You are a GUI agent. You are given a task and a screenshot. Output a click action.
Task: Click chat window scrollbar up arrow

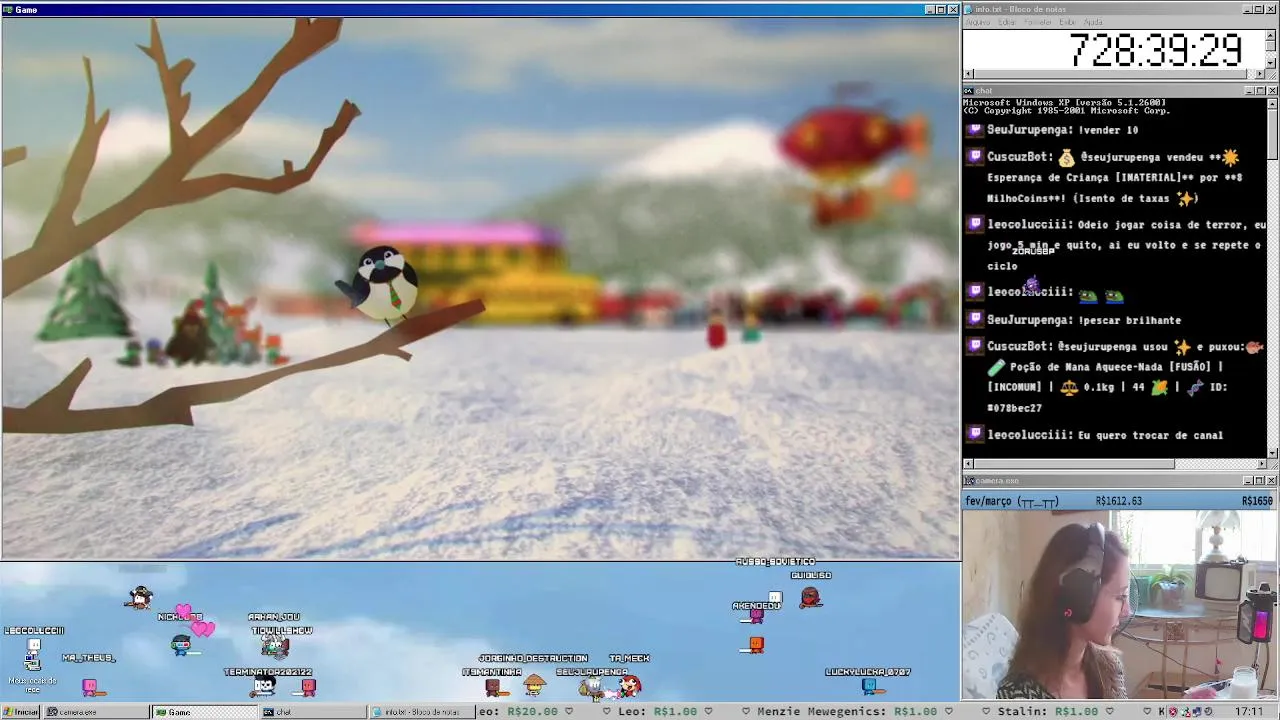coord(1272,103)
